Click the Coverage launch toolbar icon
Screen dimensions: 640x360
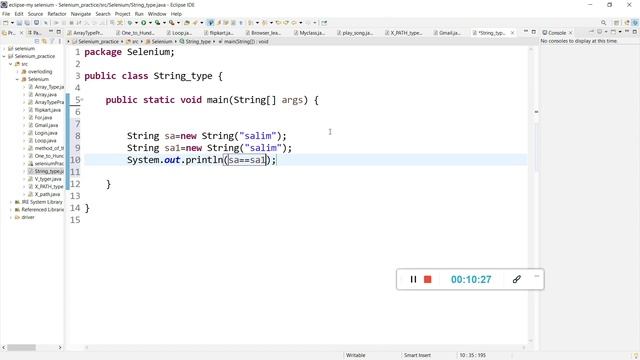(157, 23)
